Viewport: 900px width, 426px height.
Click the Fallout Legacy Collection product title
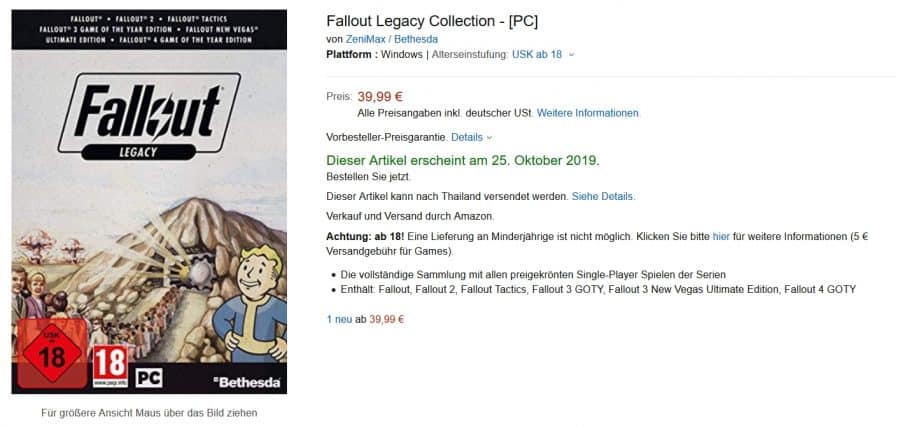(432, 20)
